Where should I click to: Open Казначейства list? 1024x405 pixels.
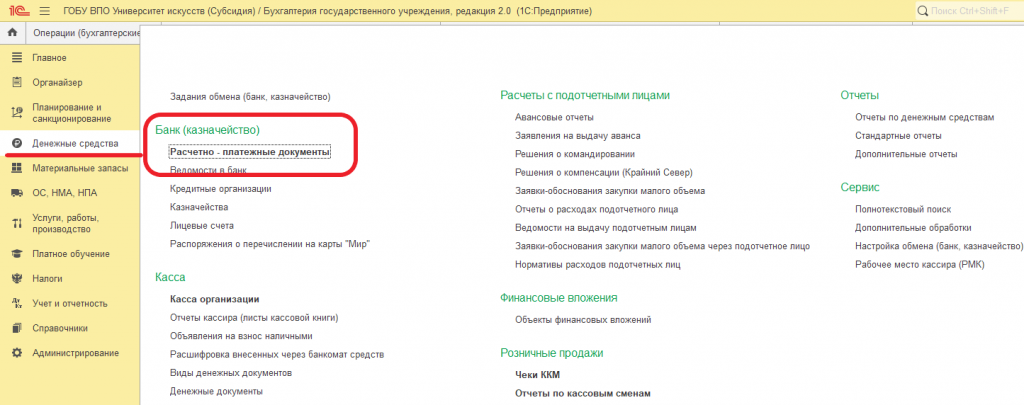click(x=199, y=206)
